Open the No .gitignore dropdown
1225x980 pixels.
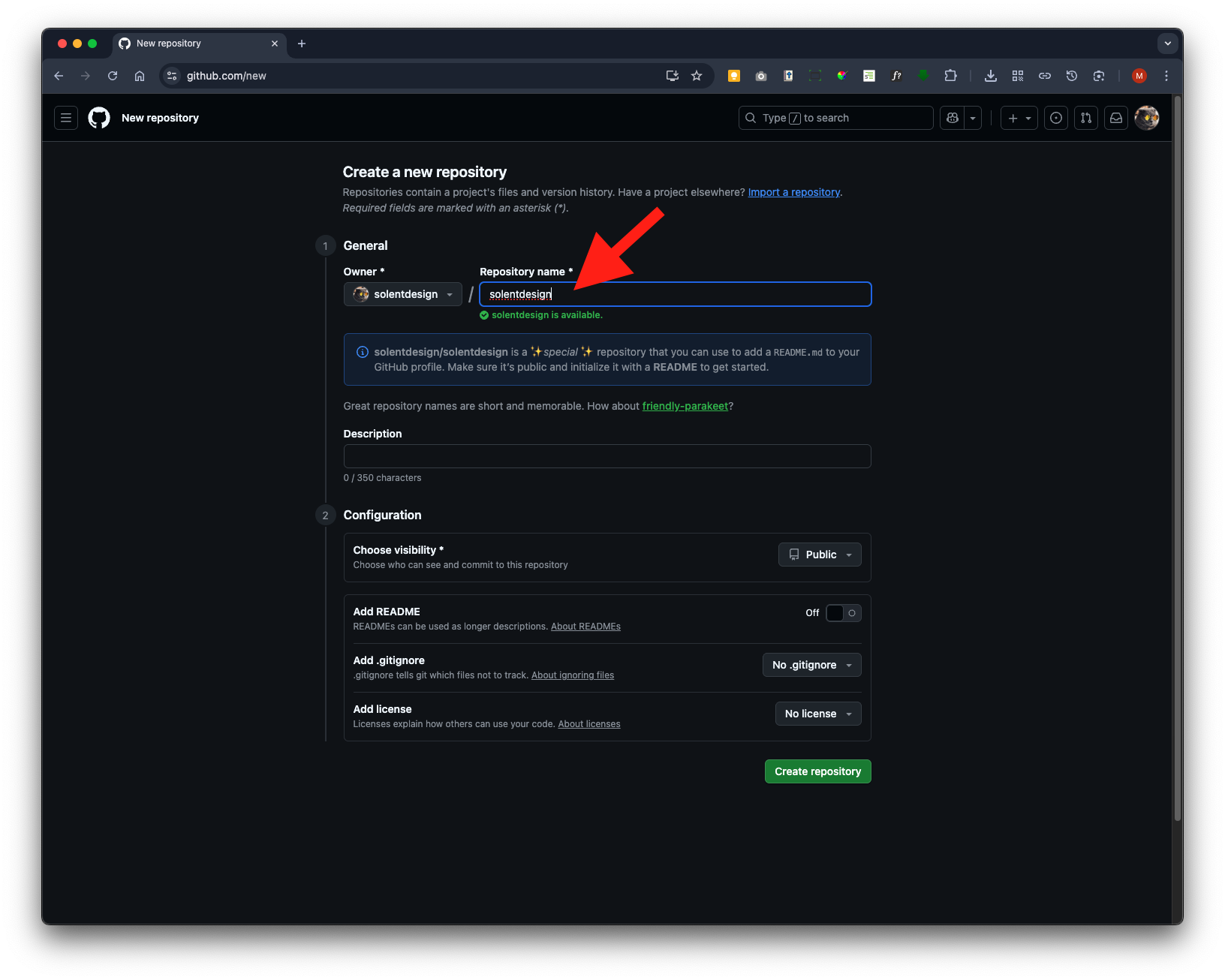811,665
